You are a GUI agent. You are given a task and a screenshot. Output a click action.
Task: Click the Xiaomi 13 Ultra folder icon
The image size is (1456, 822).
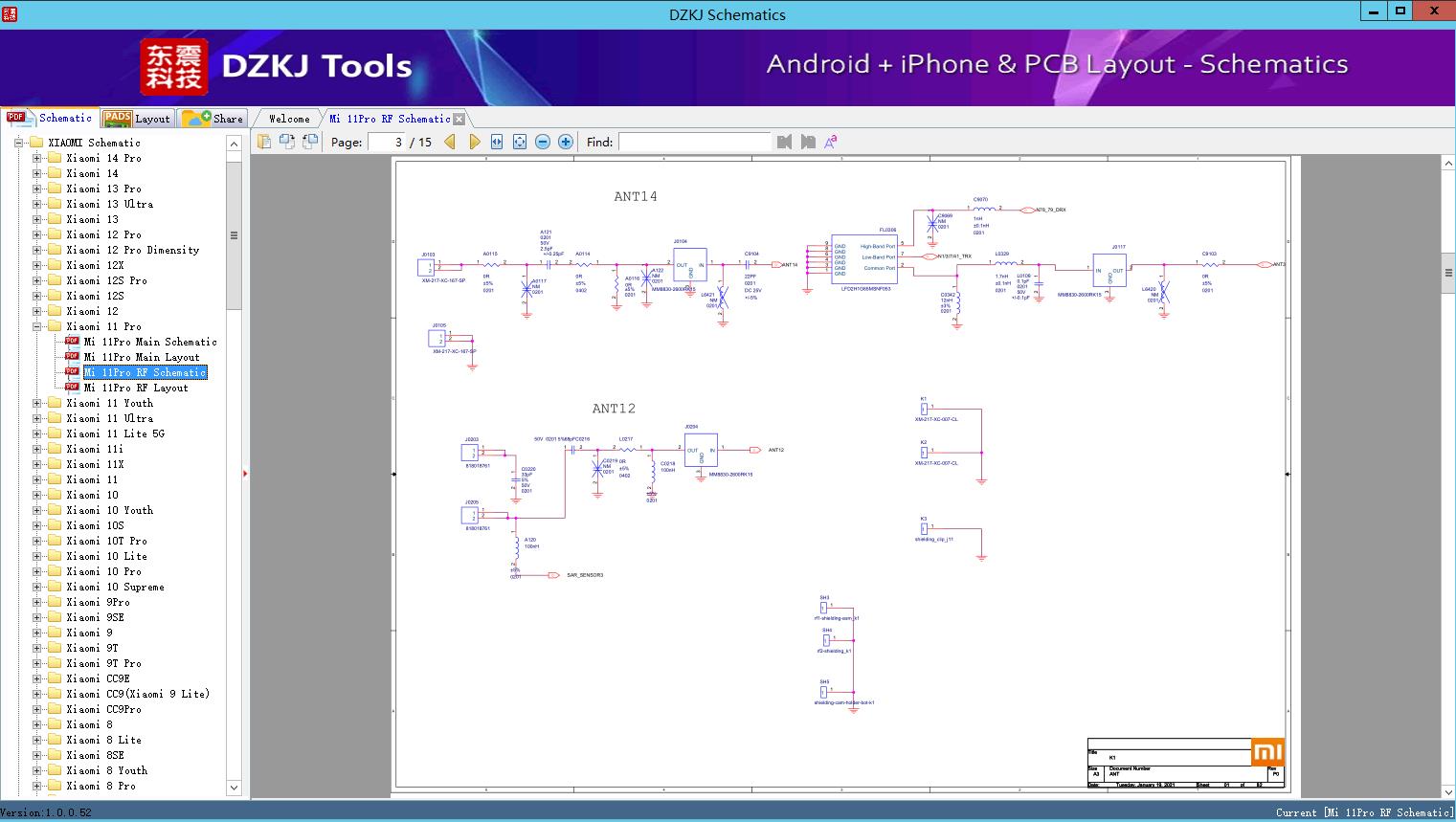55,204
